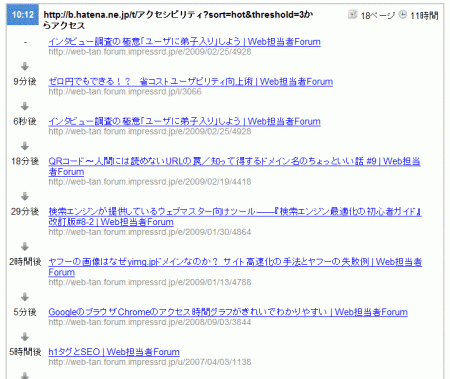The image size is (450, 379).
Task: Select URL text ending '/e/2008/09/03/3844'
Action: (x=150, y=322)
